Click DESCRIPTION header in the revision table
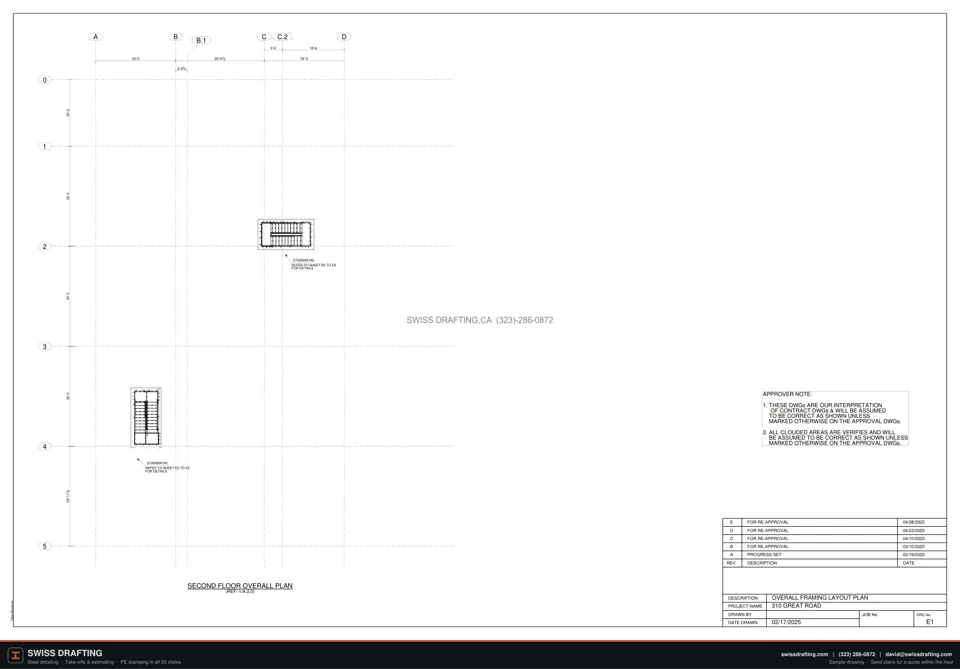 click(x=762, y=563)
